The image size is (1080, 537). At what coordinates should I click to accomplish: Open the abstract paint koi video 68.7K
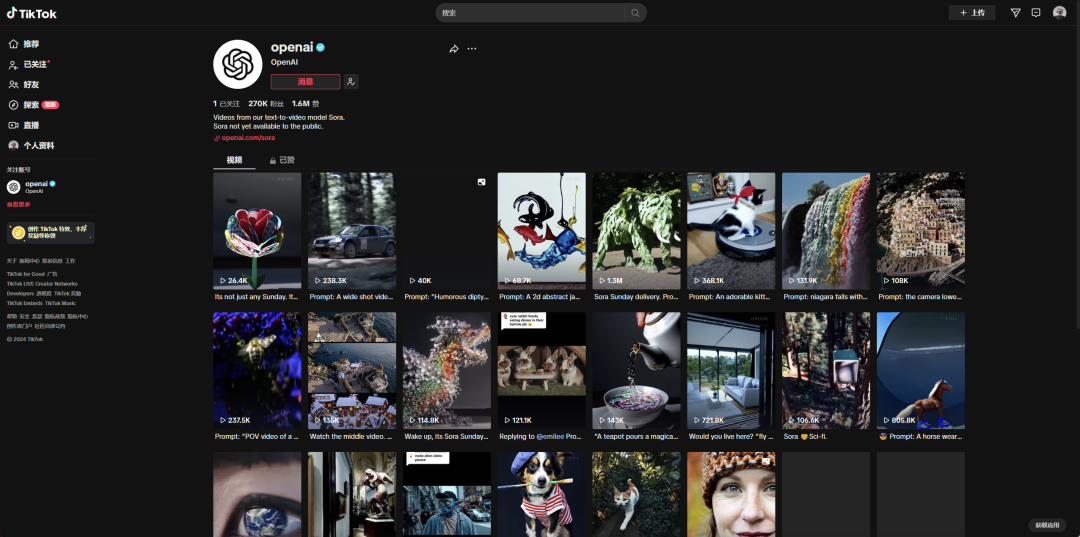(541, 231)
